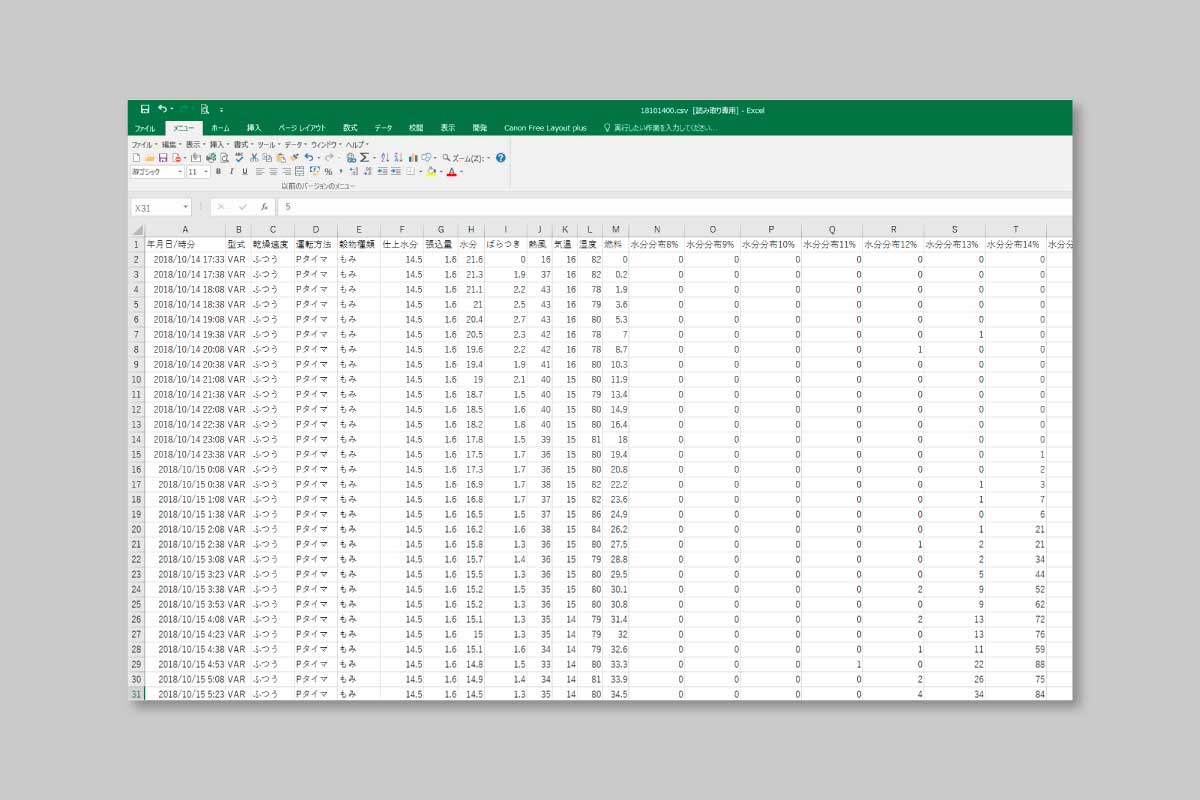Select the header cell 水分分布8%
1200x800 pixels.
click(x=655, y=244)
